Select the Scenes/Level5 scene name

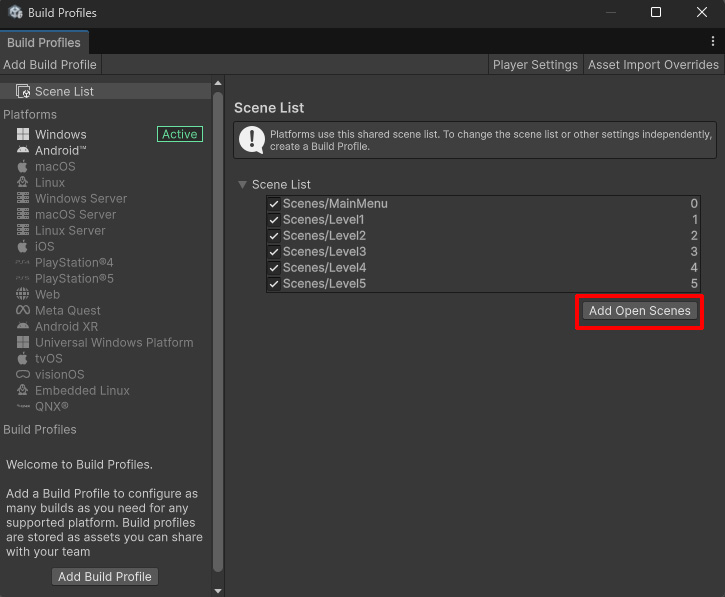pos(324,283)
